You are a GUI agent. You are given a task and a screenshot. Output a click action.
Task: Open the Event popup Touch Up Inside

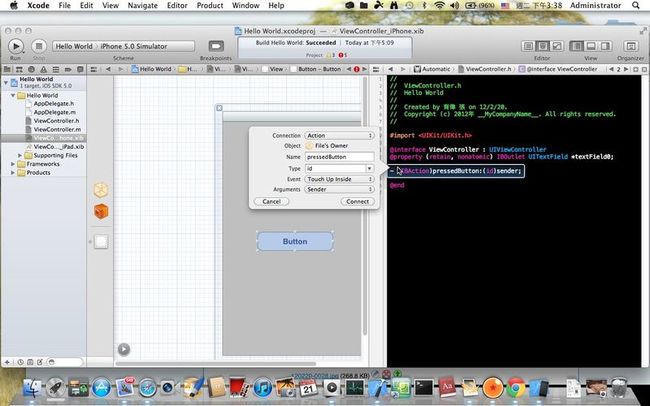pyautogui.click(x=339, y=179)
